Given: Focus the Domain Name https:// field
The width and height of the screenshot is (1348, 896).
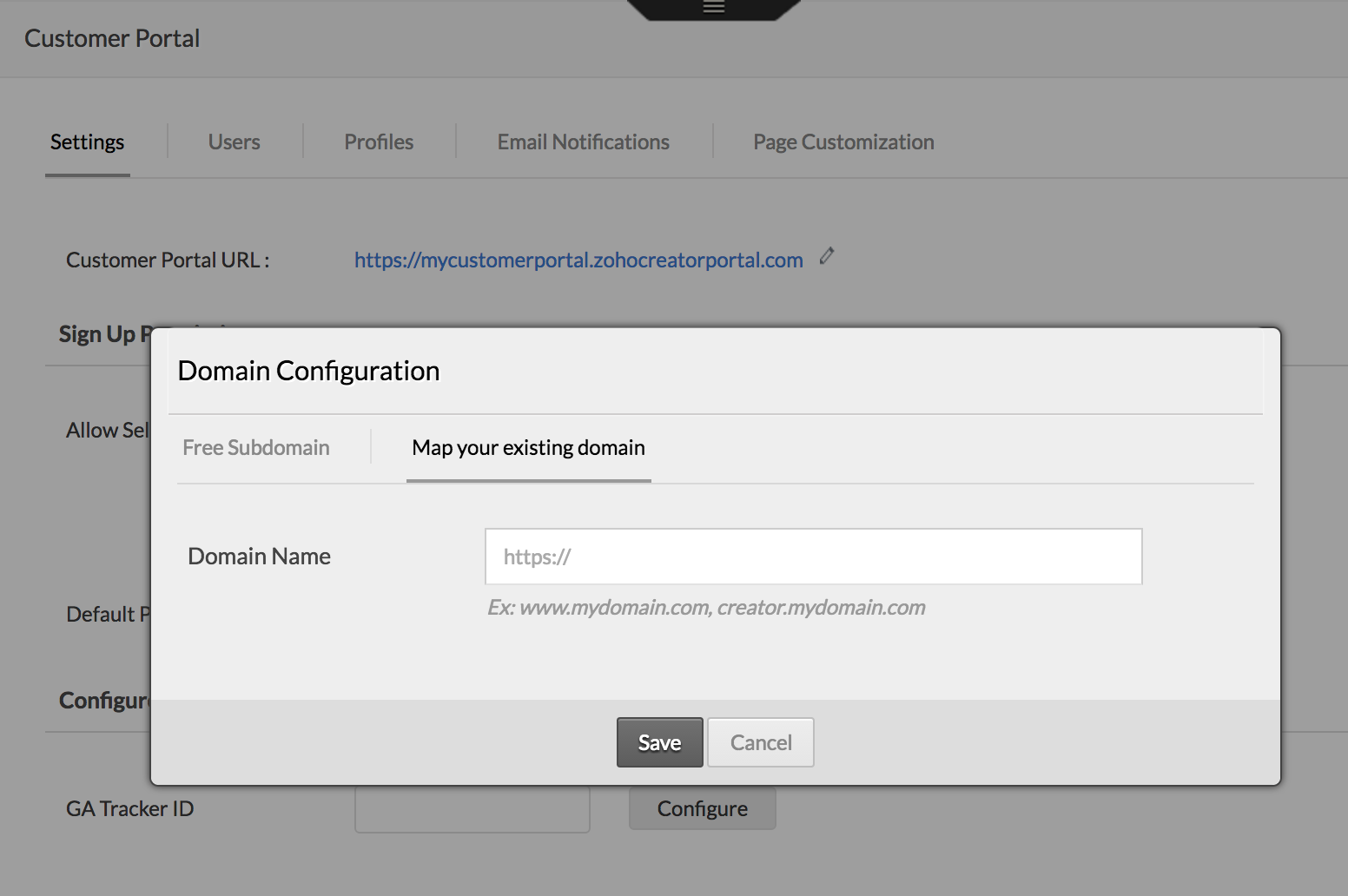Looking at the screenshot, I should coord(813,557).
